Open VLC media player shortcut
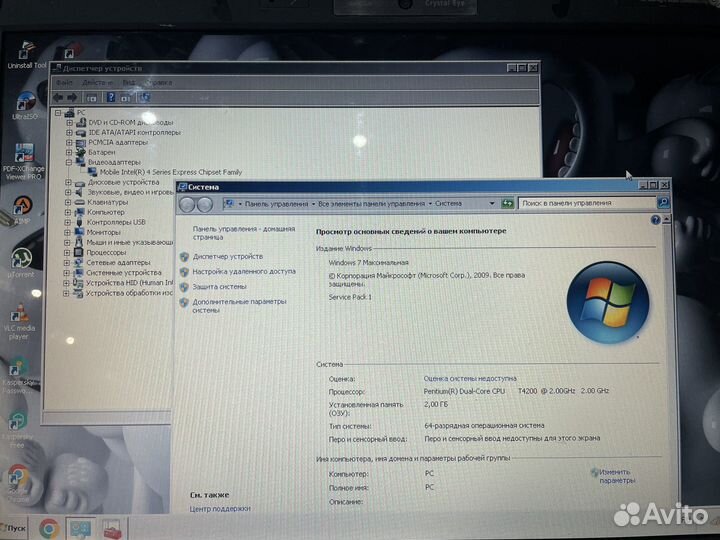The image size is (720, 540). 19,321
